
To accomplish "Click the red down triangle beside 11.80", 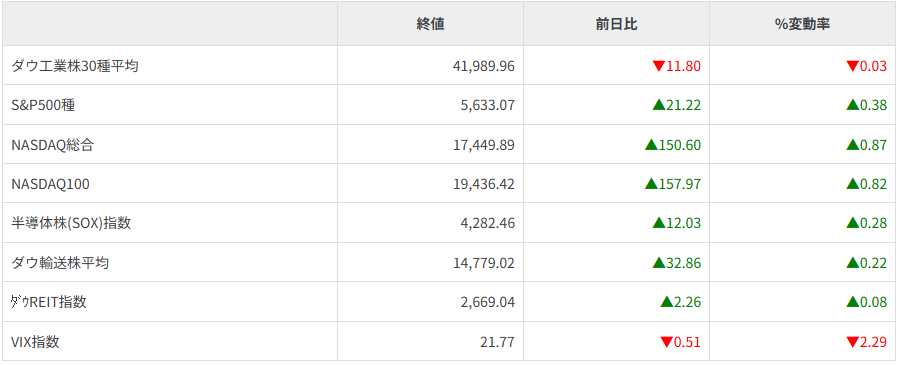I will (659, 66).
